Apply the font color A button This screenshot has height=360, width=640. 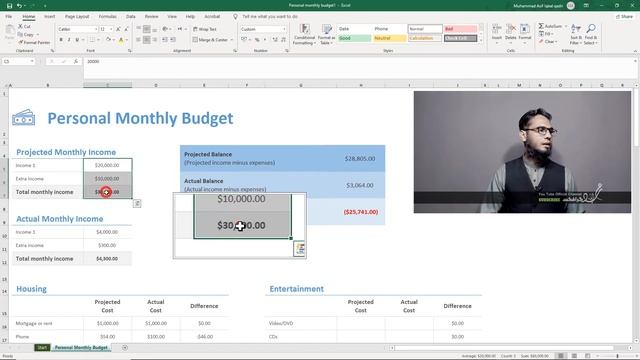[x=121, y=40]
